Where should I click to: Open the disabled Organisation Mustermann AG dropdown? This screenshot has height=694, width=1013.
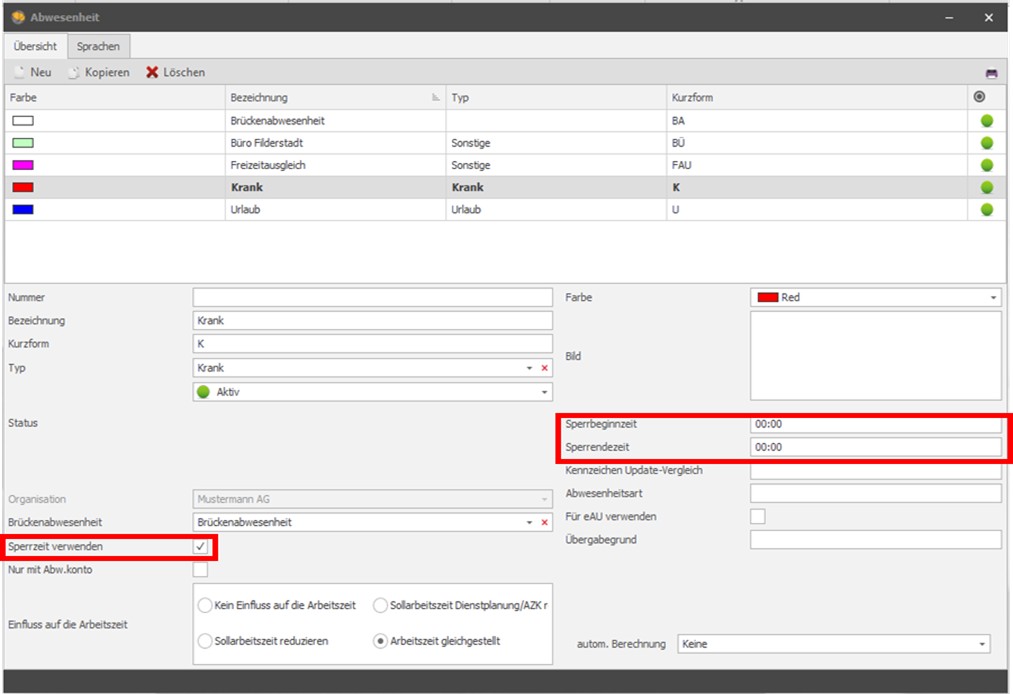pyautogui.click(x=372, y=499)
